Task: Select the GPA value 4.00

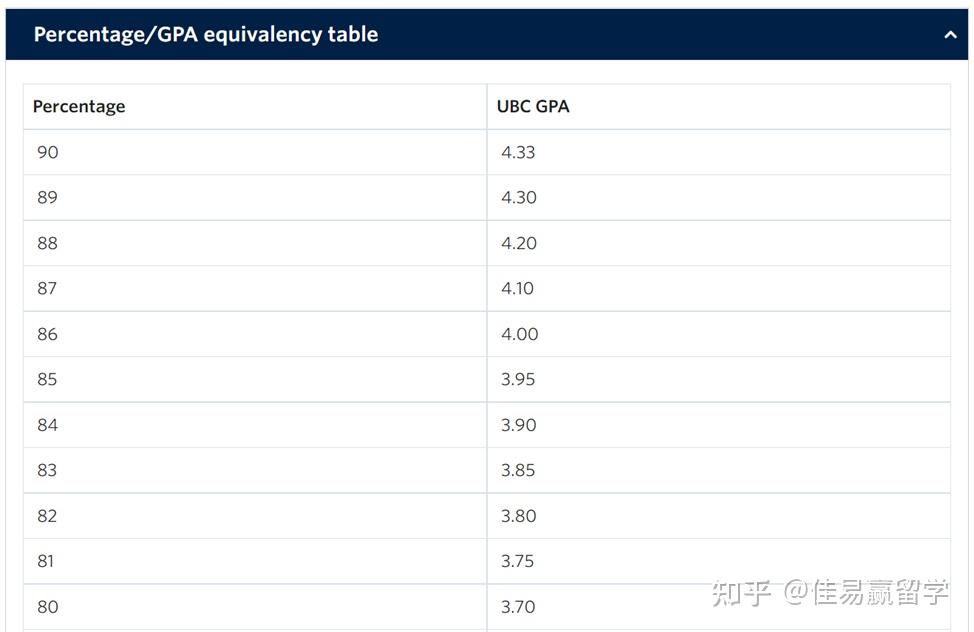Action: tap(519, 333)
